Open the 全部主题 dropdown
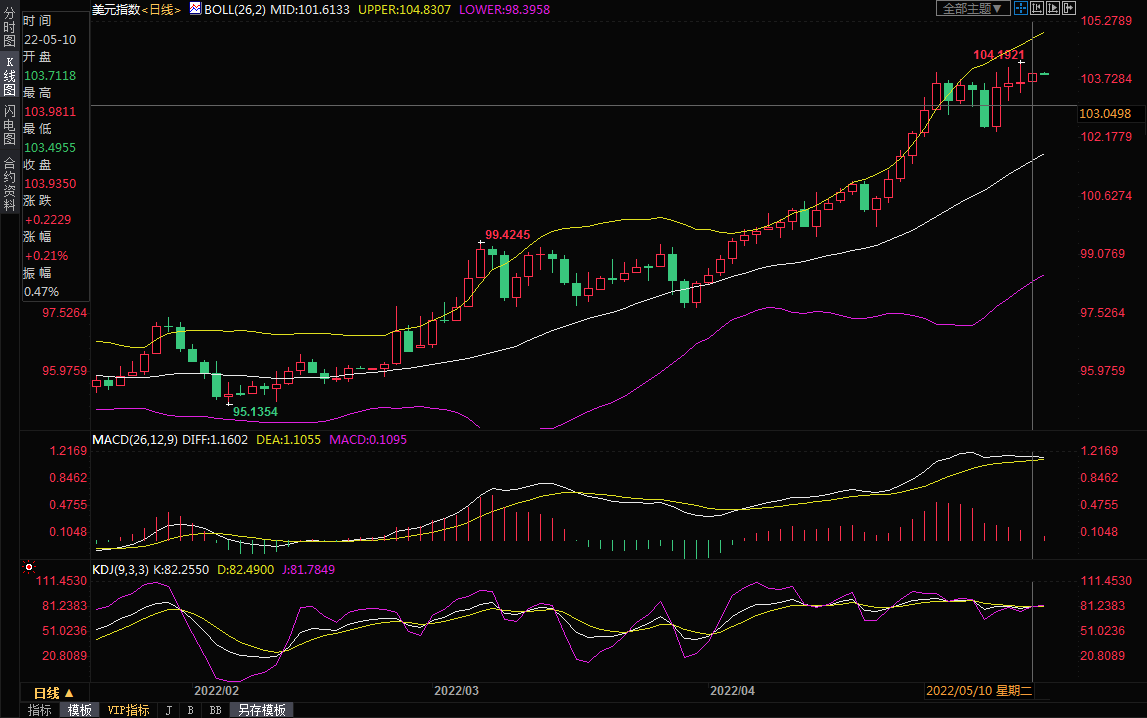This screenshot has width=1147, height=718. click(x=971, y=8)
